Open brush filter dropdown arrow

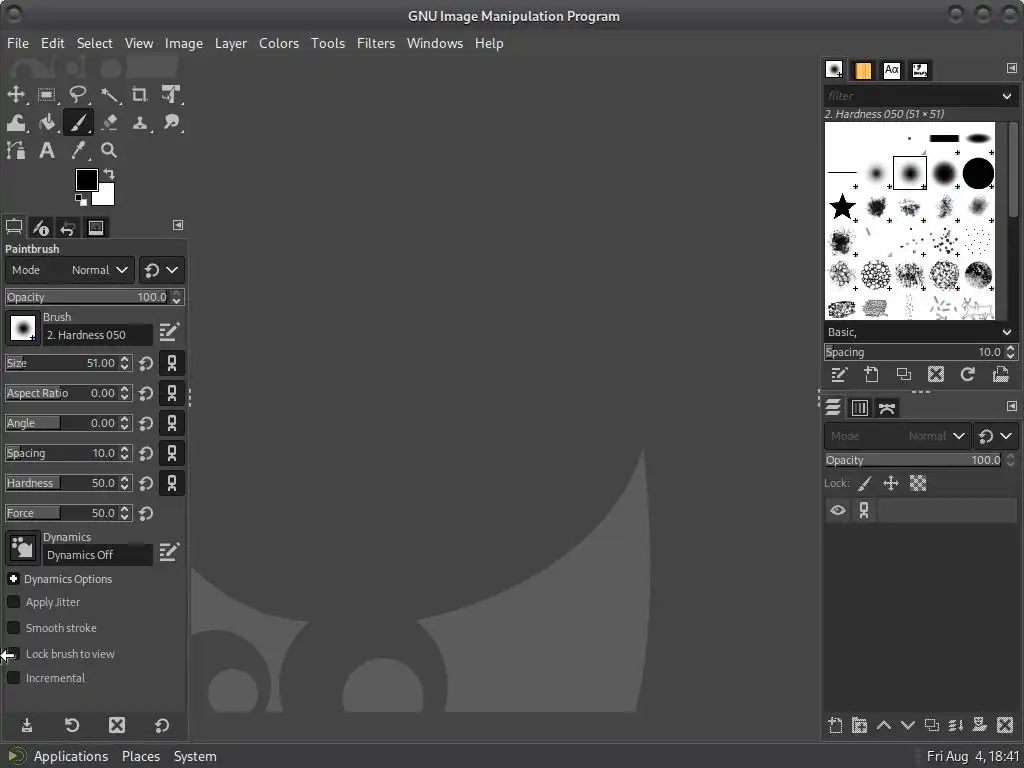(x=1006, y=96)
